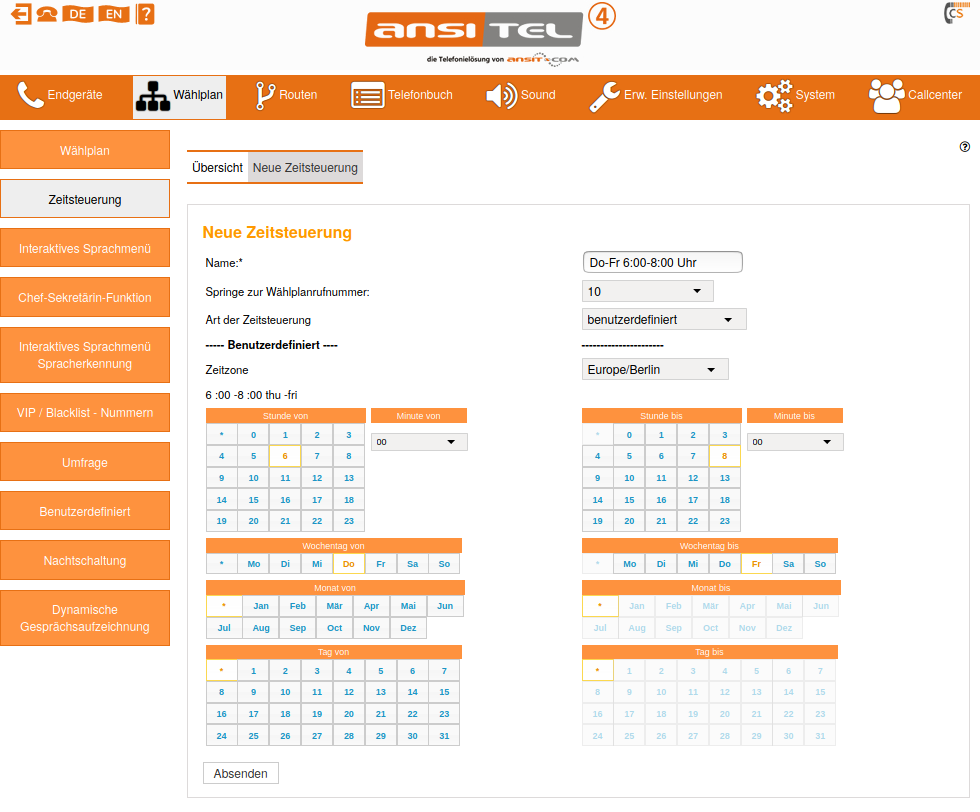
Task: Click the small circled help icon
Action: pyautogui.click(x=965, y=146)
